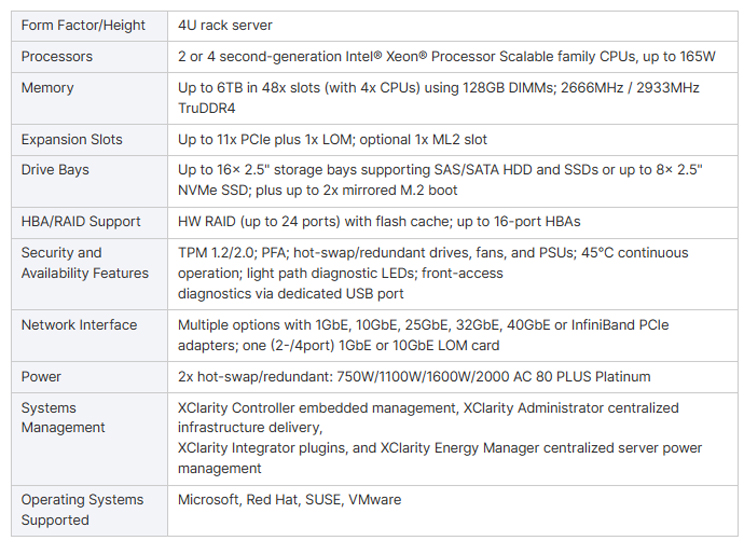Click the 4U rack server value
Screen dimensions: 750x548
pyautogui.click(x=225, y=25)
